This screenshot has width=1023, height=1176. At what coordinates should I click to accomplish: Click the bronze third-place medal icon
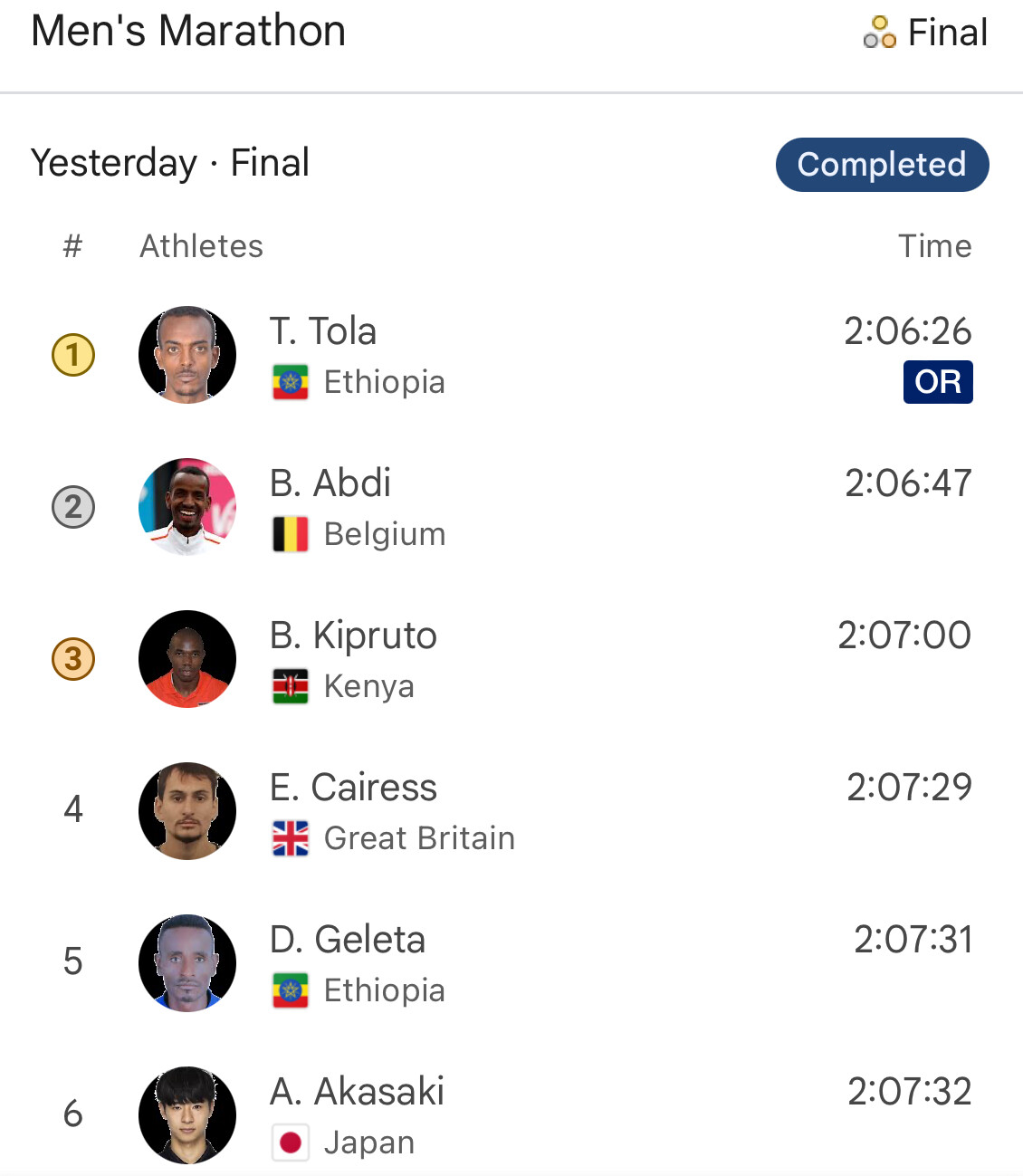click(x=73, y=659)
